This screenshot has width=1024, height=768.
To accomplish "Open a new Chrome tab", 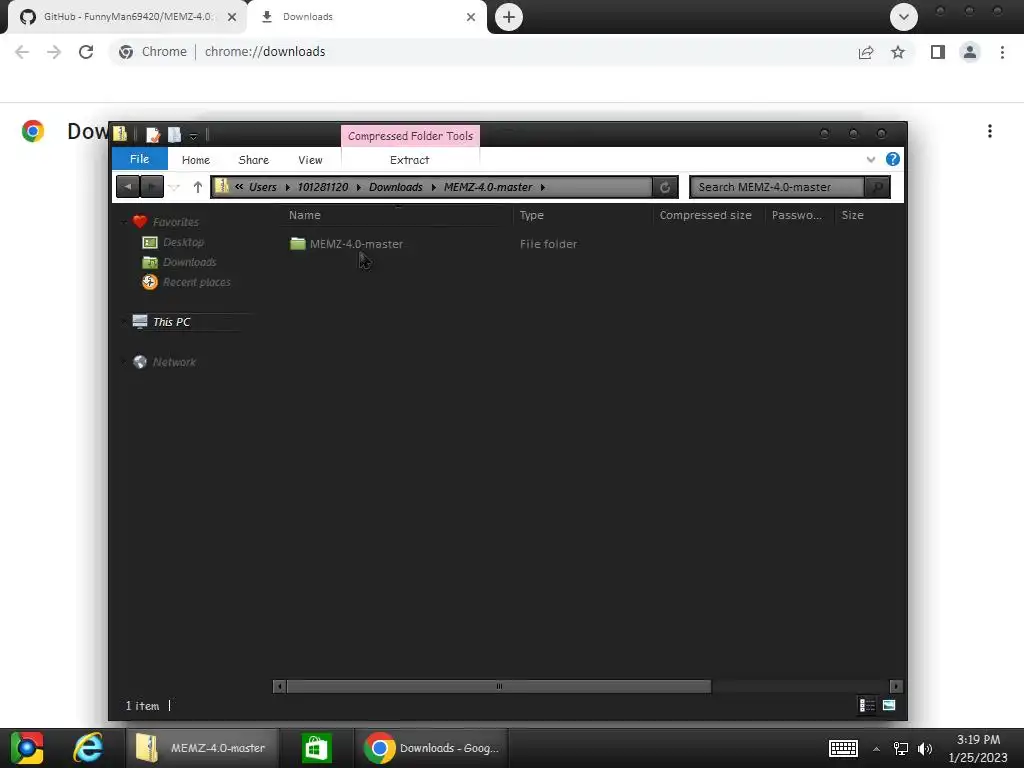I will pyautogui.click(x=509, y=17).
